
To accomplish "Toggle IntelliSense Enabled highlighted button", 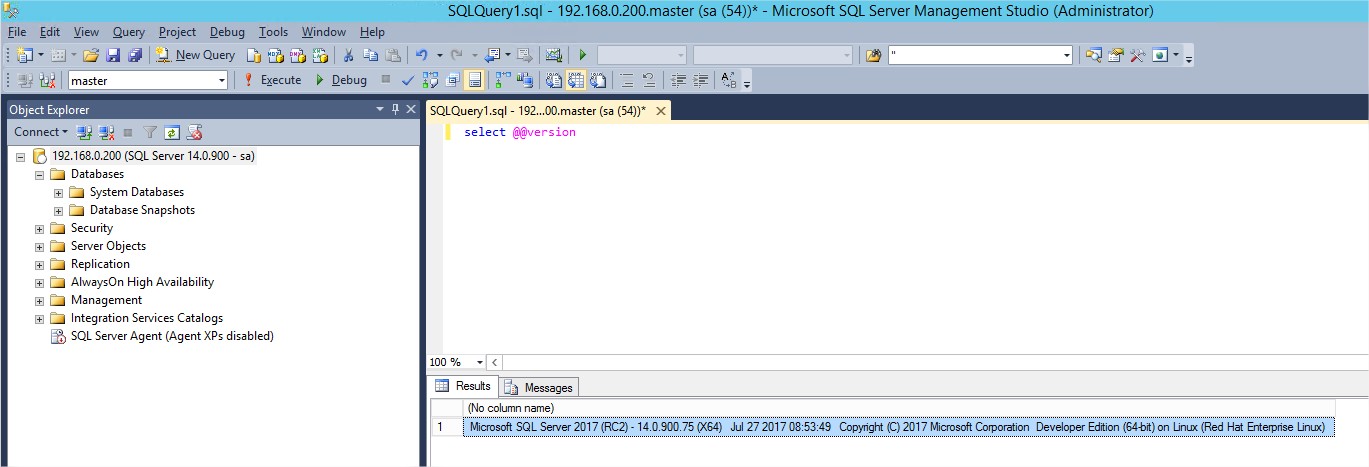I will point(475,80).
